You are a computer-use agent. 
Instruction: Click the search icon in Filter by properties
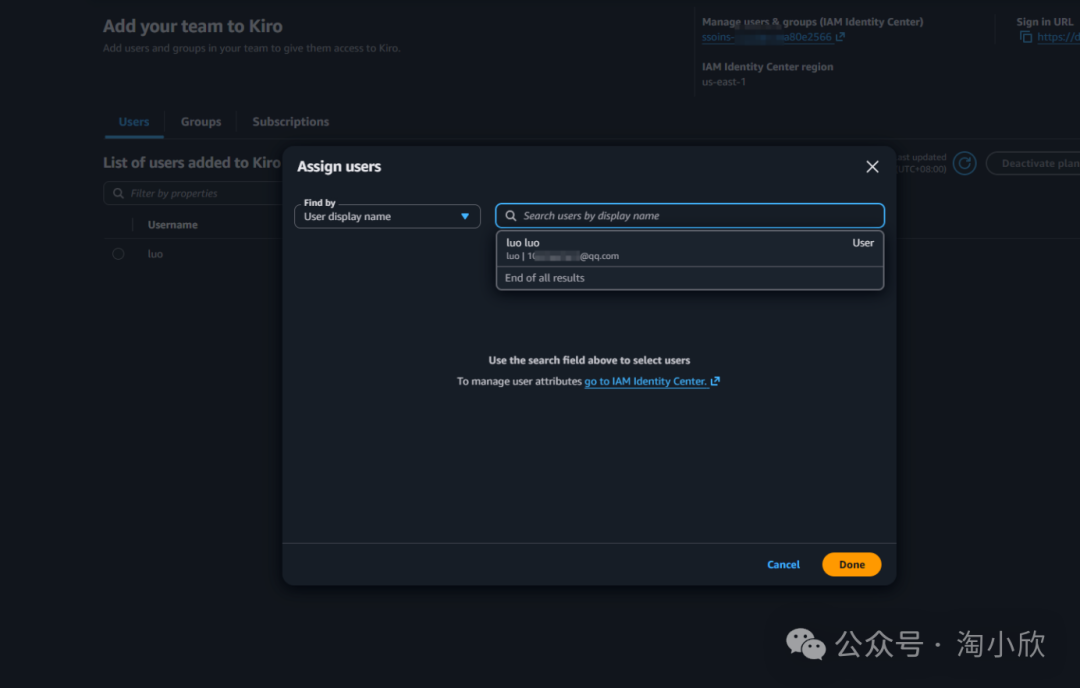119,194
